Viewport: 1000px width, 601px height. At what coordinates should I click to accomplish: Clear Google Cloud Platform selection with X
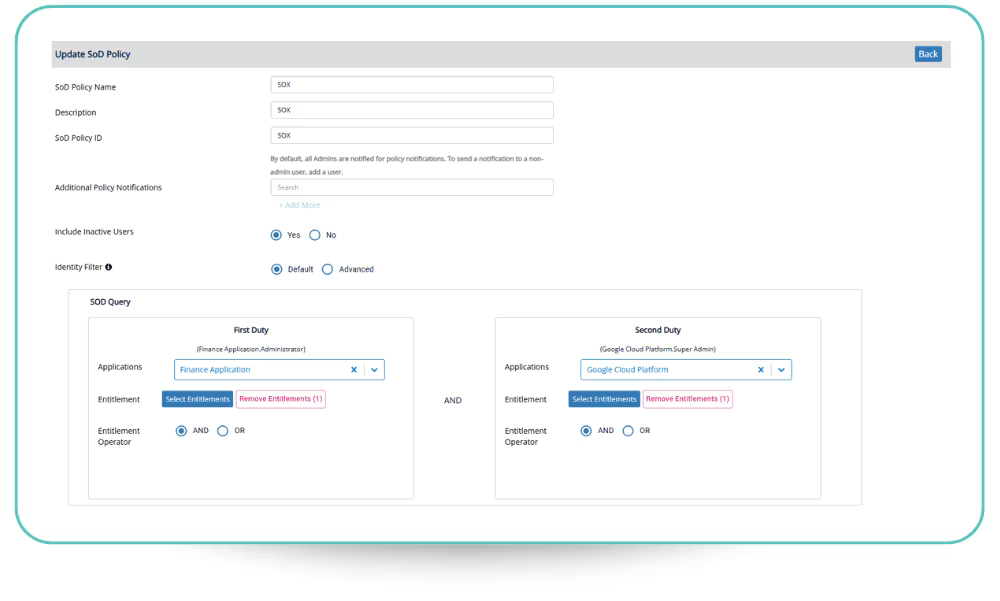click(760, 370)
